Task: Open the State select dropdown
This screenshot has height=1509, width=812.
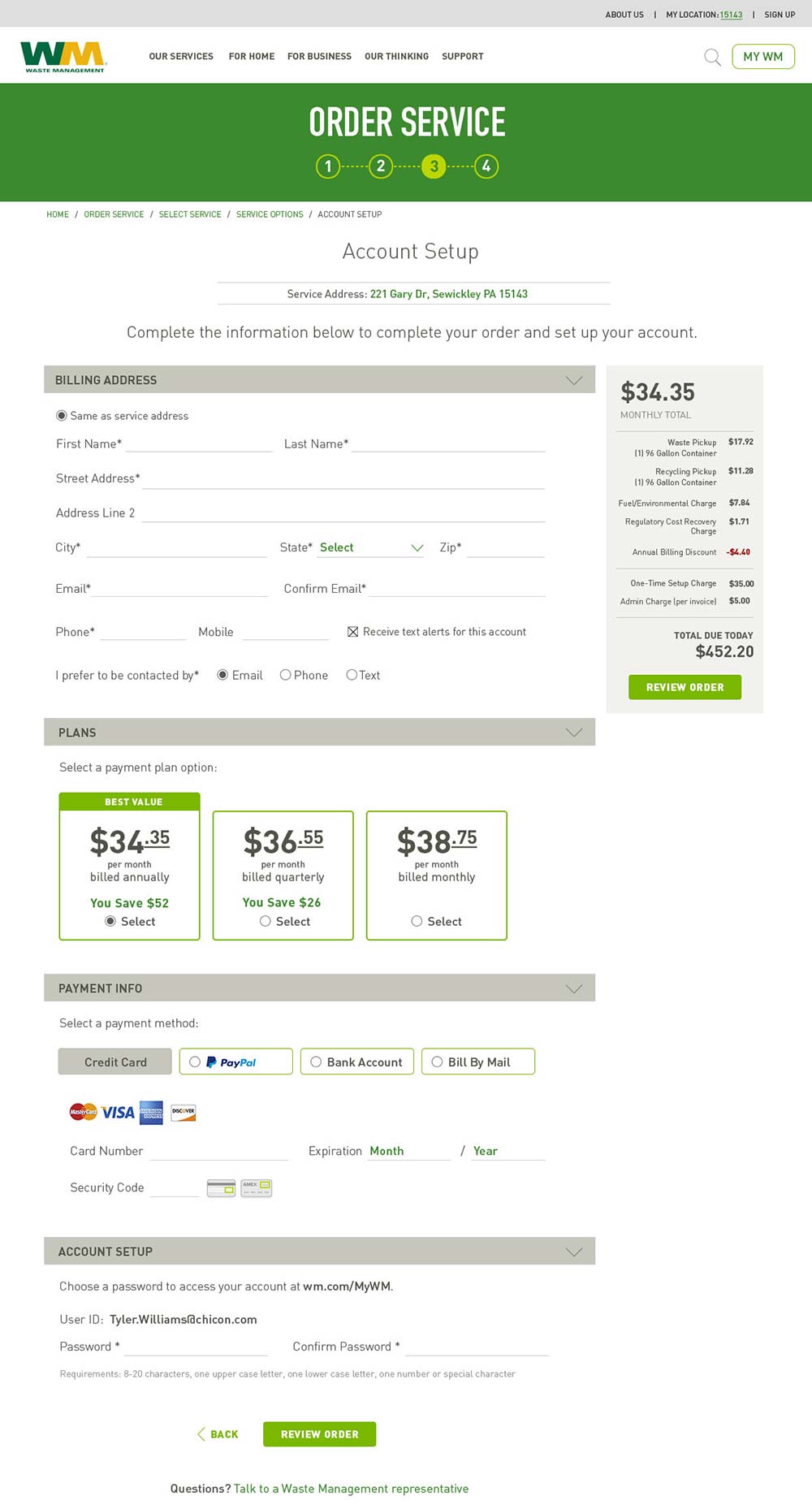Action: (371, 547)
